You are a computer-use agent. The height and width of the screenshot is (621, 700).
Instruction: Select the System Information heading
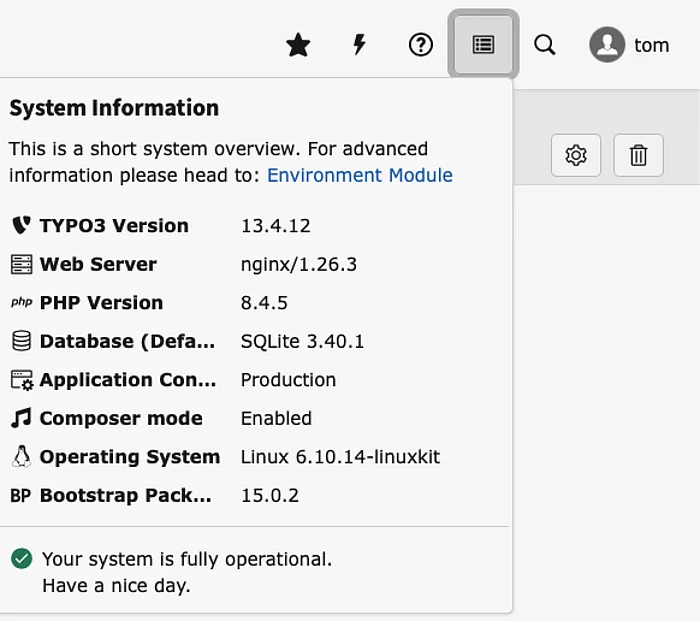114,108
